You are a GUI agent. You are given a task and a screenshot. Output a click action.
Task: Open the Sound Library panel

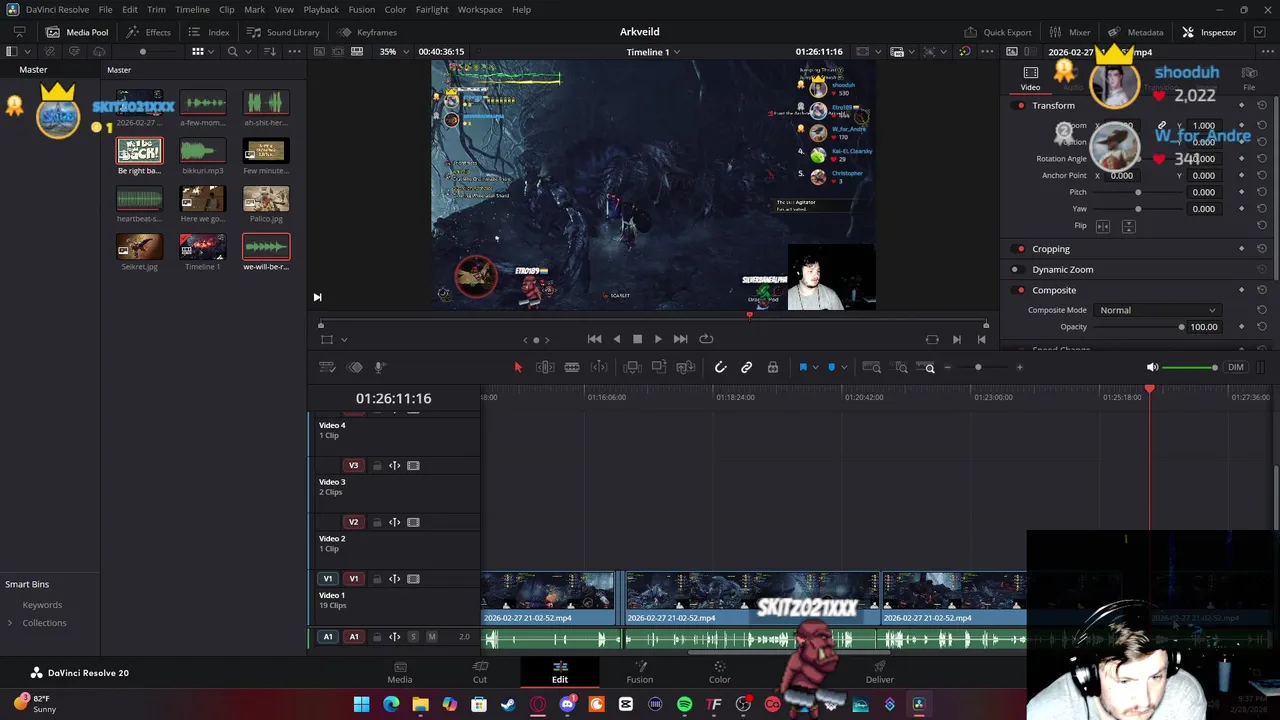pyautogui.click(x=283, y=32)
